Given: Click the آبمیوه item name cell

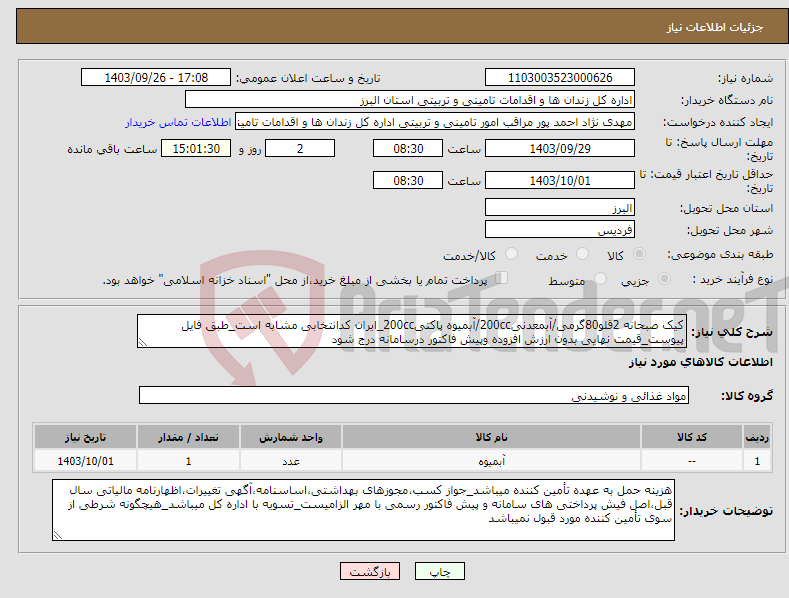Looking at the screenshot, I should (491, 461).
